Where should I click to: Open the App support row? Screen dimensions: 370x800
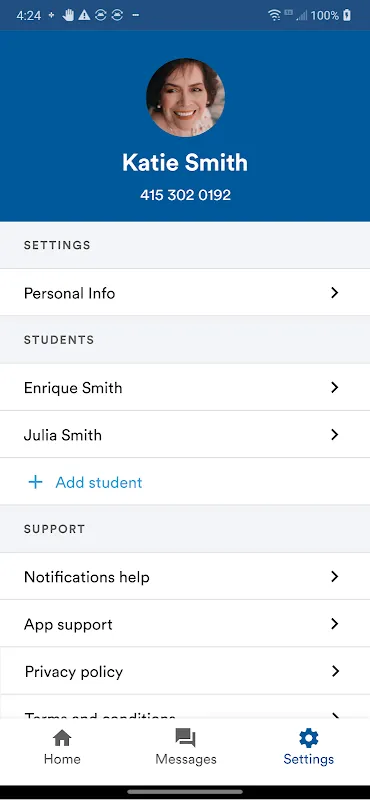coord(185,623)
